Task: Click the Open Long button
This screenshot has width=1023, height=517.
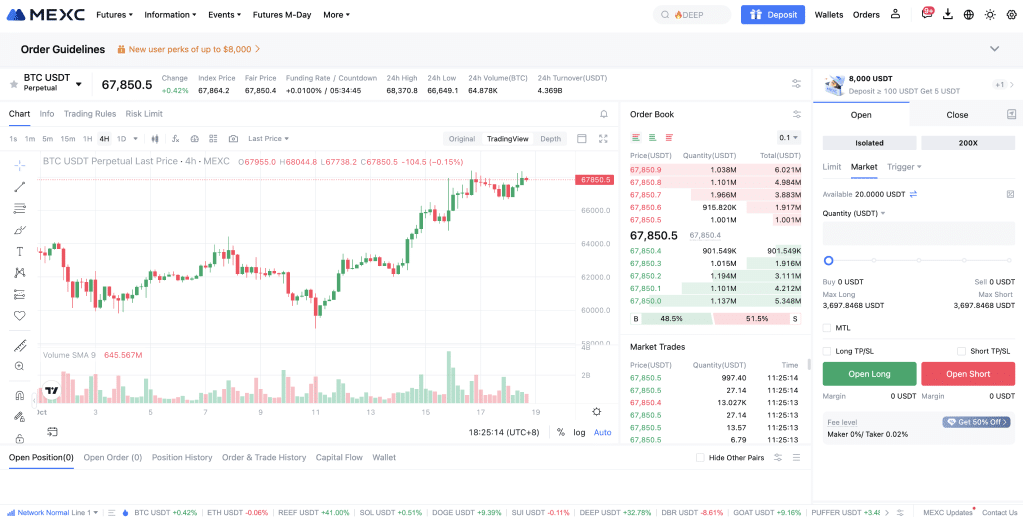Action: pos(869,374)
